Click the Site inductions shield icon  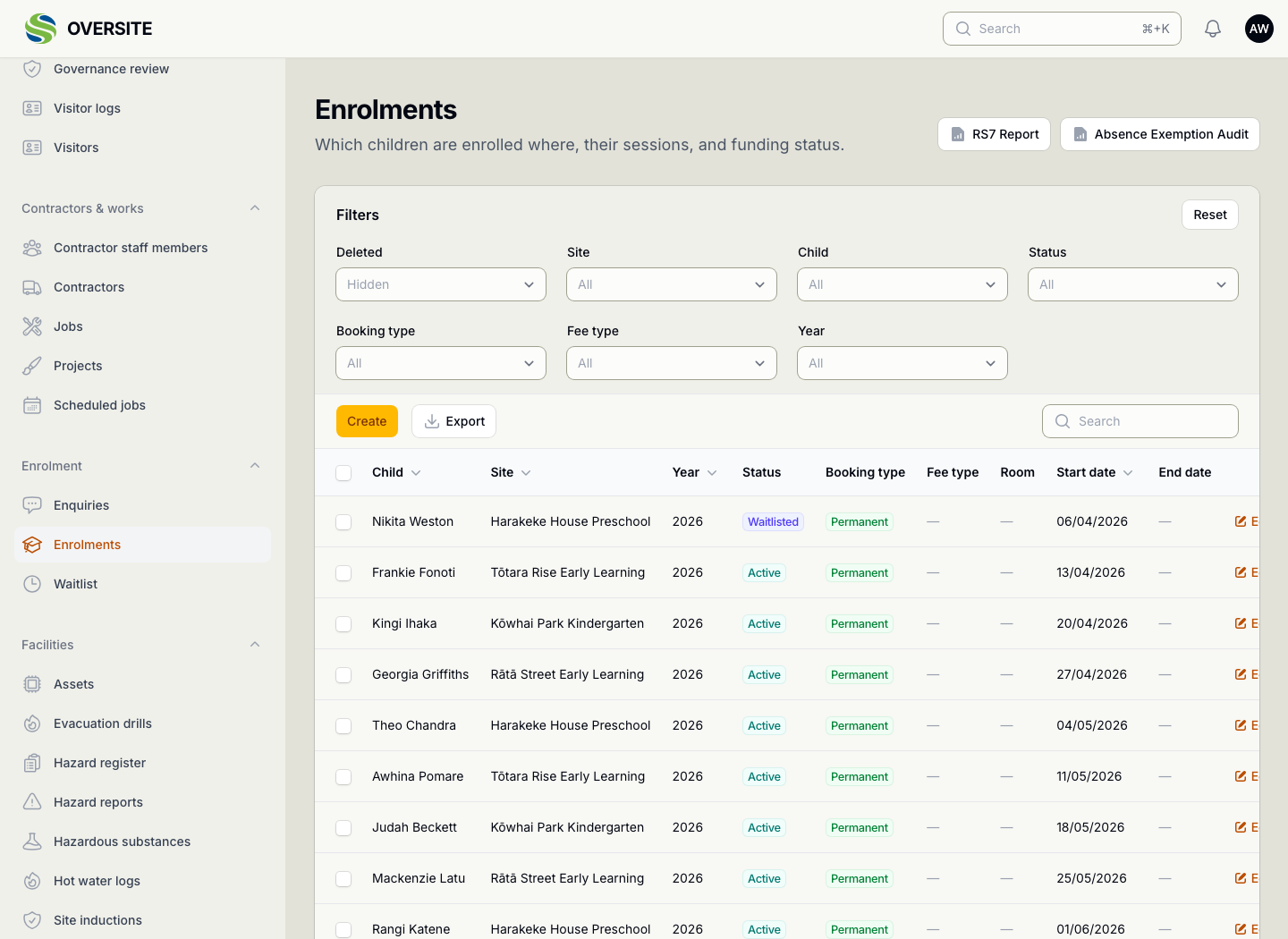(x=32, y=920)
